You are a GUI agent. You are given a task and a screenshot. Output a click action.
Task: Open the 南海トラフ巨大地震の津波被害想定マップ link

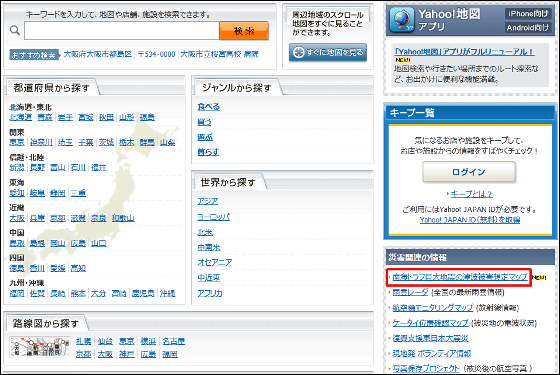click(460, 277)
